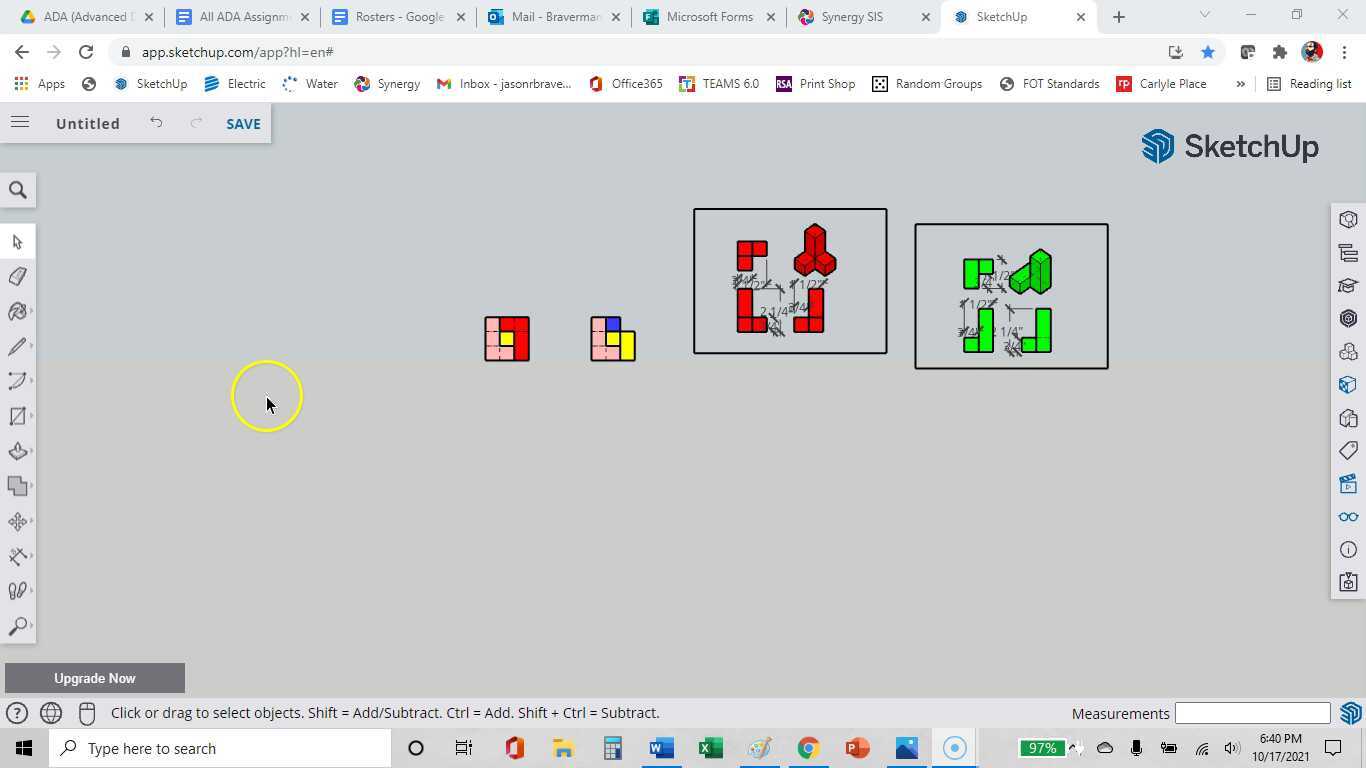1366x768 pixels.
Task: Open the Instructor graduation cap panel
Action: pyautogui.click(x=1348, y=286)
